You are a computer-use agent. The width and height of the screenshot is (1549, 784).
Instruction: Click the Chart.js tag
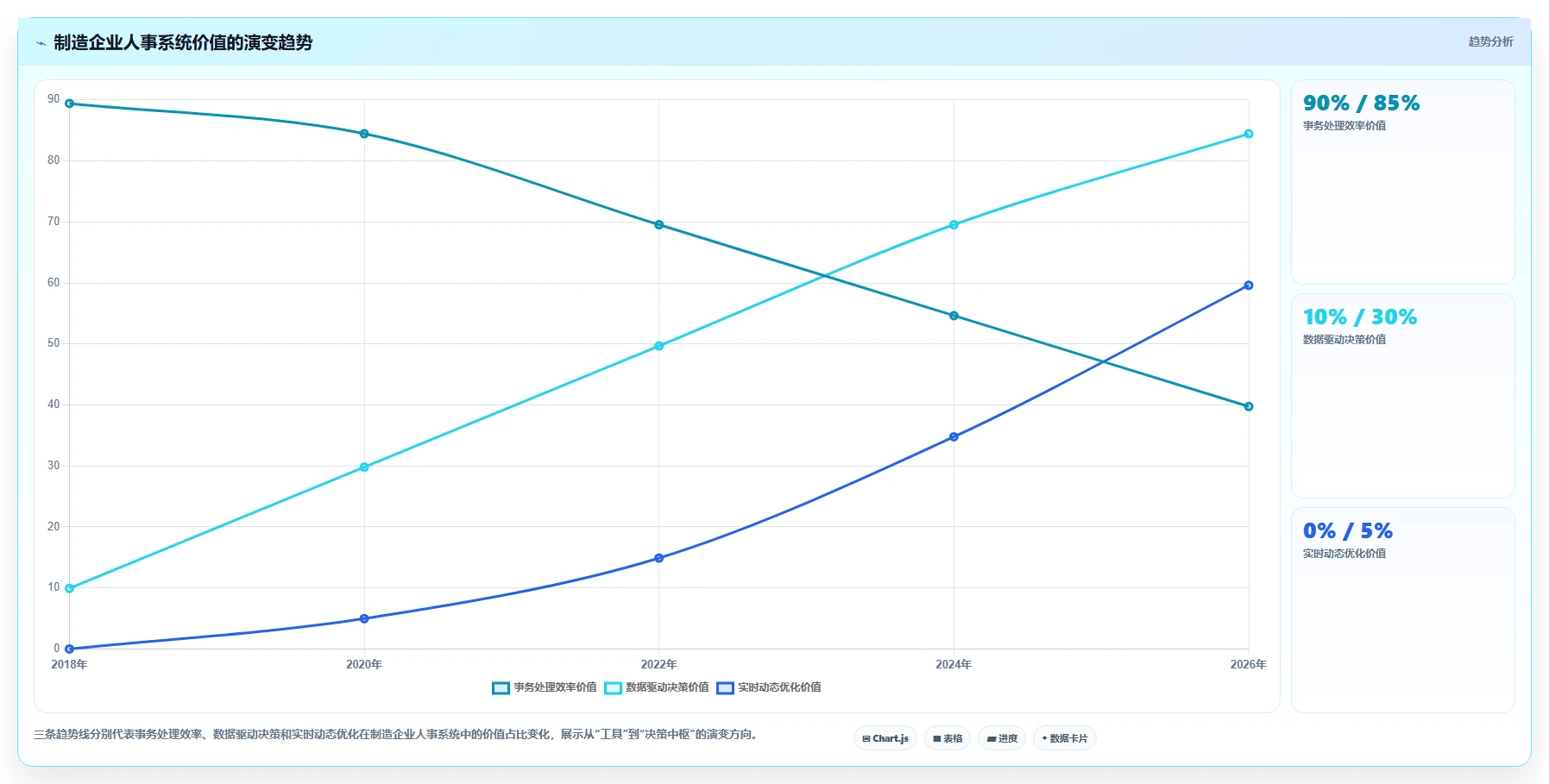885,738
